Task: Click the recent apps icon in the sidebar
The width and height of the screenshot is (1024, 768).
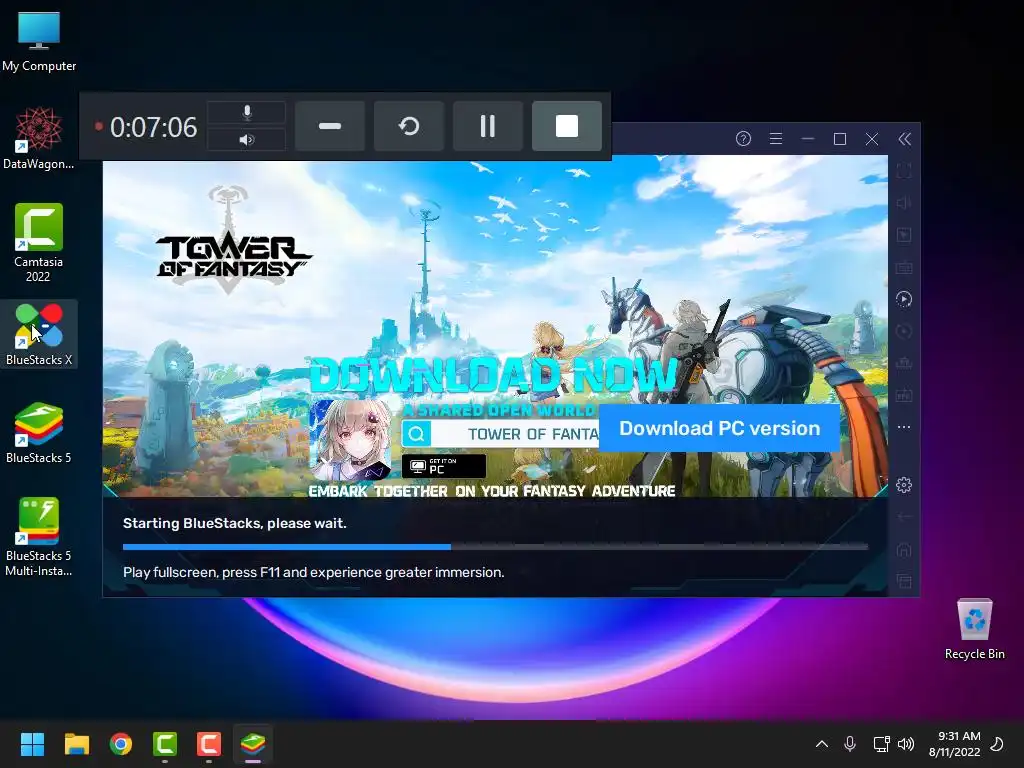Action: (904, 581)
